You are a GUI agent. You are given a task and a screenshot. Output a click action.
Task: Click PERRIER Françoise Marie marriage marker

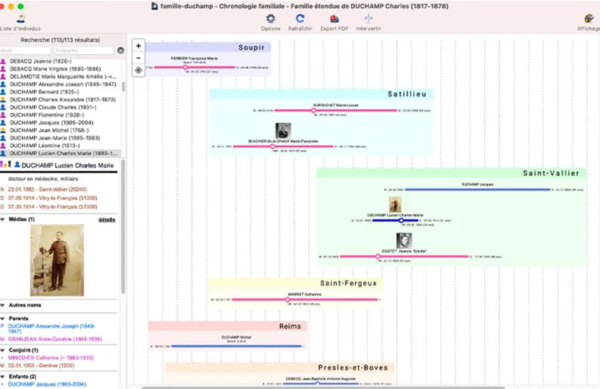point(185,67)
